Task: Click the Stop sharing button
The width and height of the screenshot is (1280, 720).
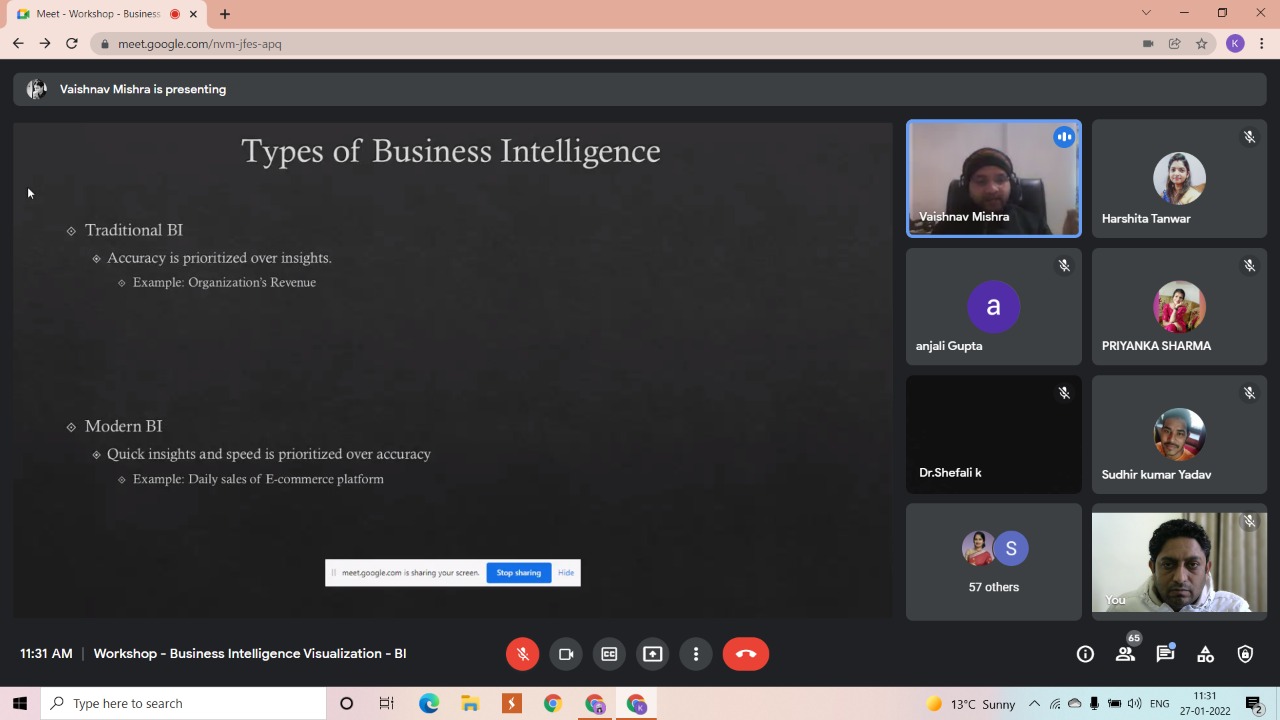Action: [518, 573]
